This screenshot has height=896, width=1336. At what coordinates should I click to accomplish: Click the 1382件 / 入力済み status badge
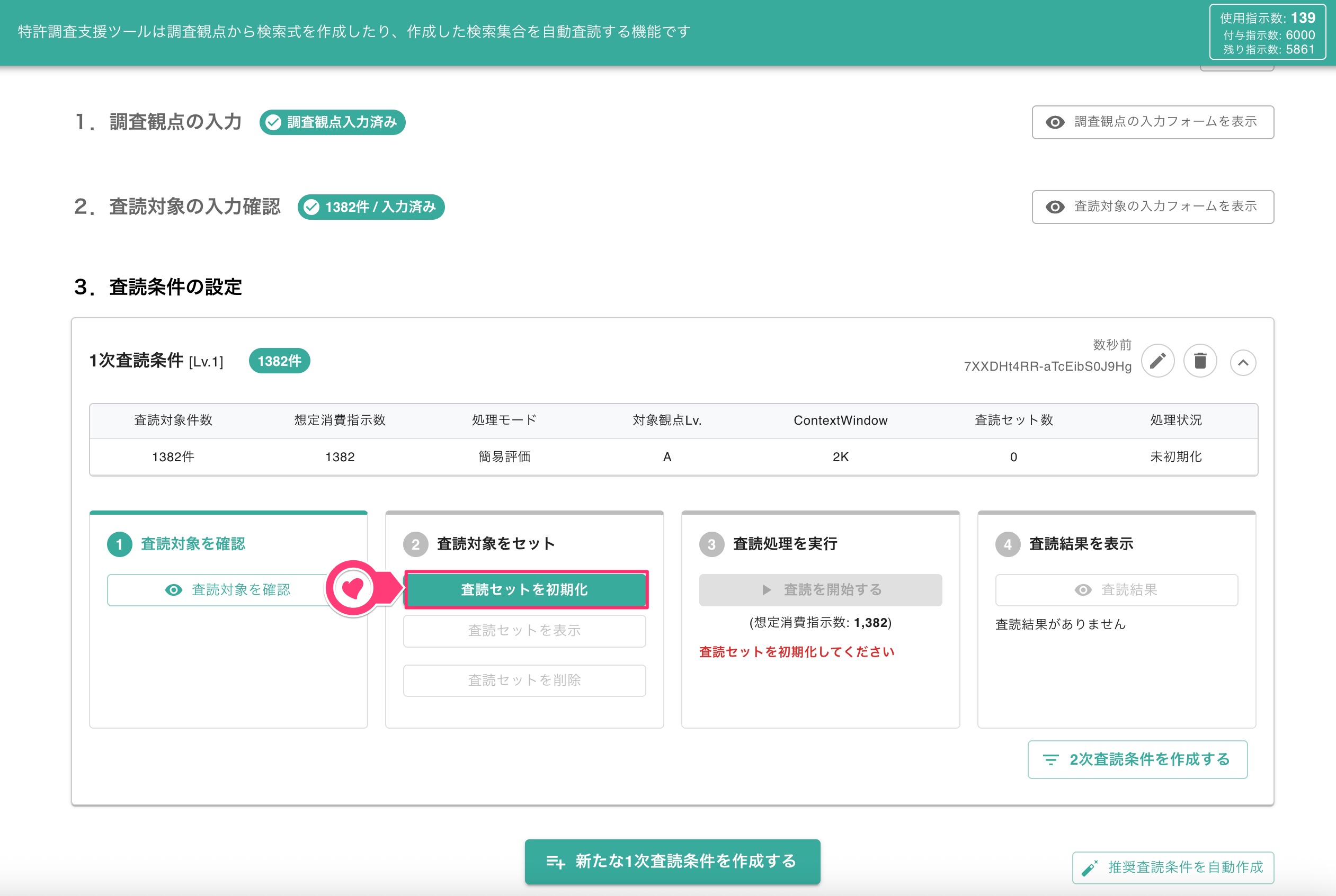371,207
